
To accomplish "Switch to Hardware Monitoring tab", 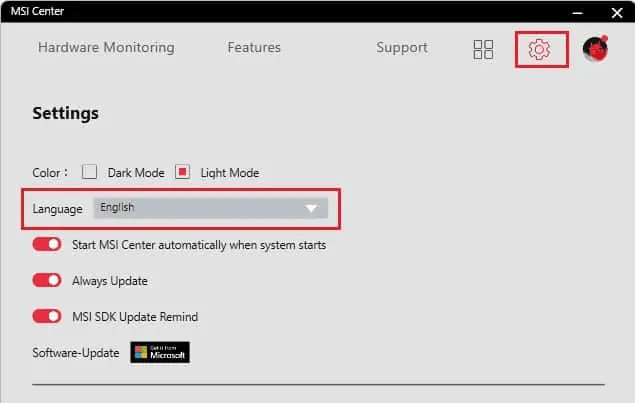I will [x=106, y=47].
